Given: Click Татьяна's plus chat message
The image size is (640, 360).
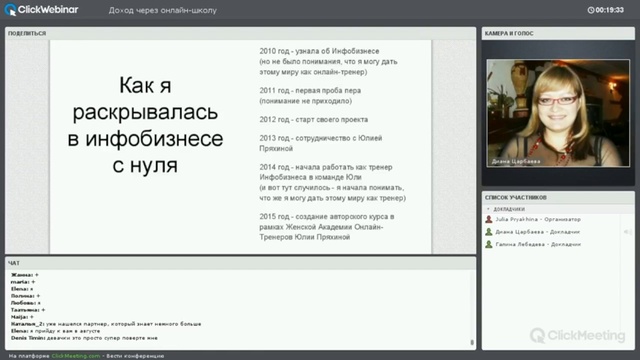Looking at the screenshot, I should tap(28, 310).
